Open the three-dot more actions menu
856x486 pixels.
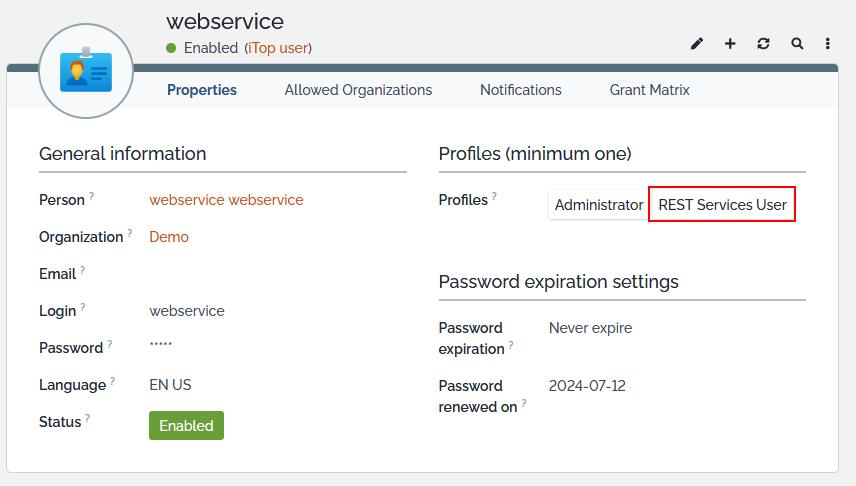[x=828, y=44]
